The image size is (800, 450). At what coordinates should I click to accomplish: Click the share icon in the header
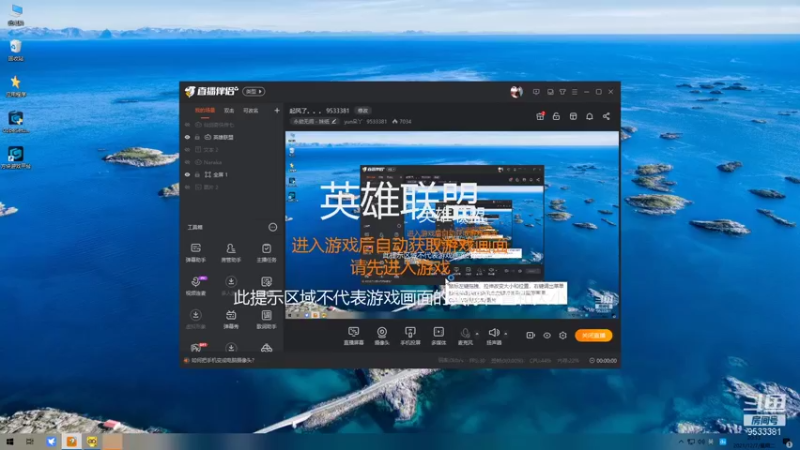[x=606, y=116]
